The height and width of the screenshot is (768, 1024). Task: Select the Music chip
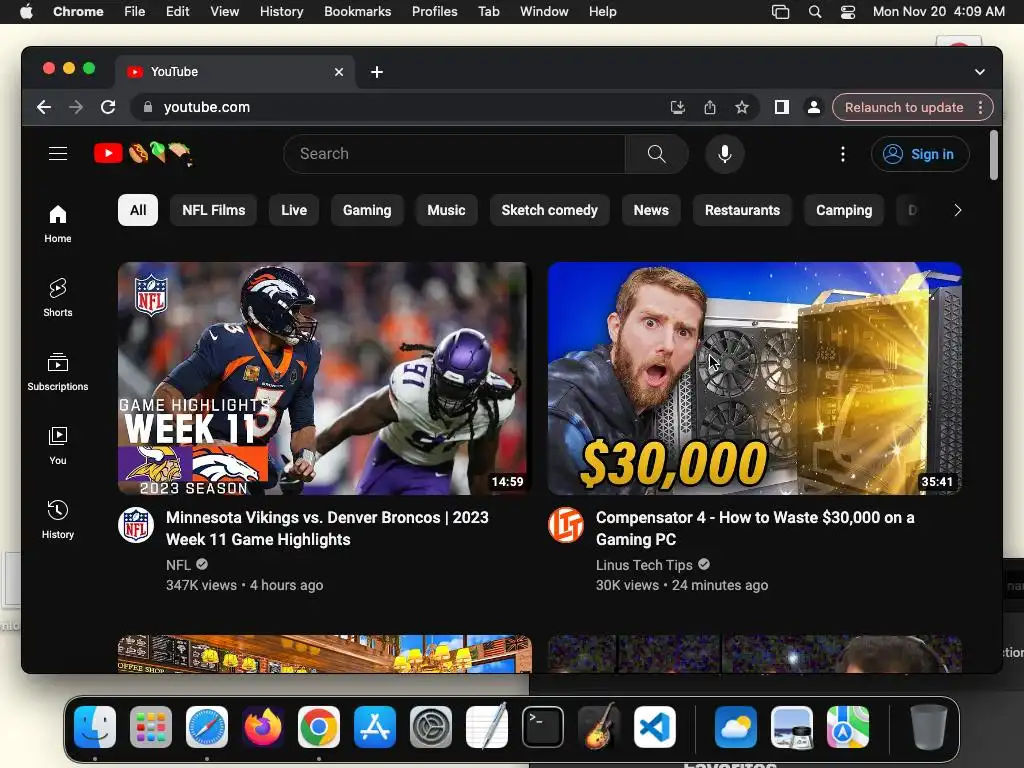[x=446, y=210]
